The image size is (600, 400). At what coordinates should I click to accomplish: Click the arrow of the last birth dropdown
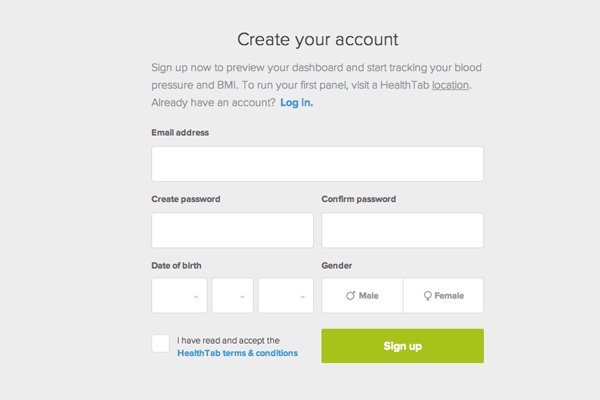click(303, 297)
